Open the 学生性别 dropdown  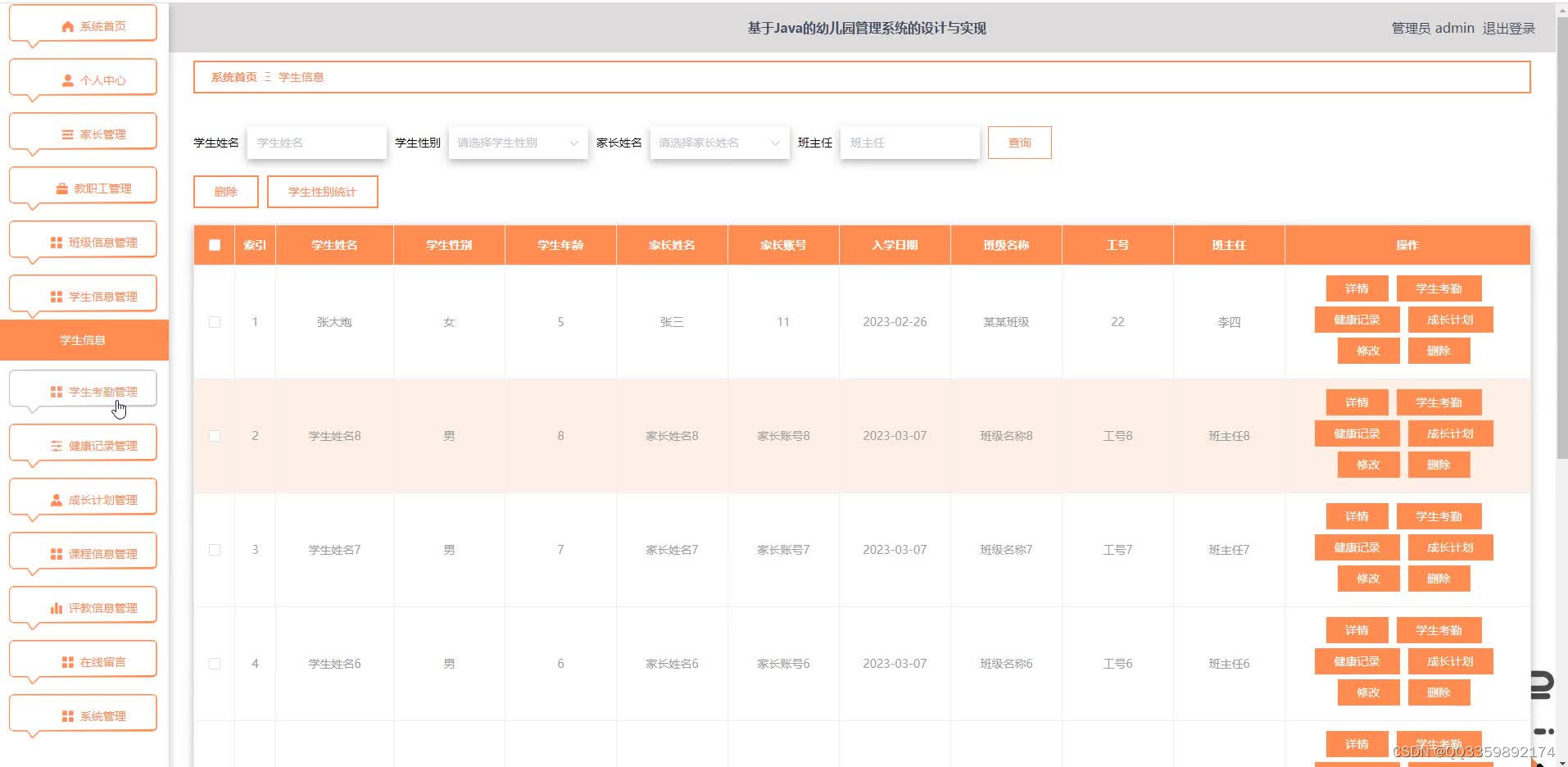tap(518, 143)
